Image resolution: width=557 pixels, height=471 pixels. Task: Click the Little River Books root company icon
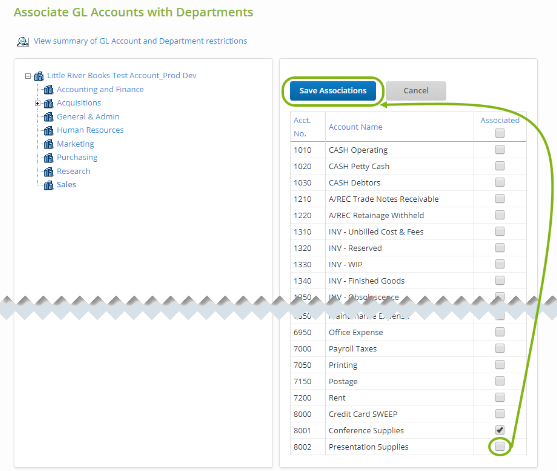39,76
